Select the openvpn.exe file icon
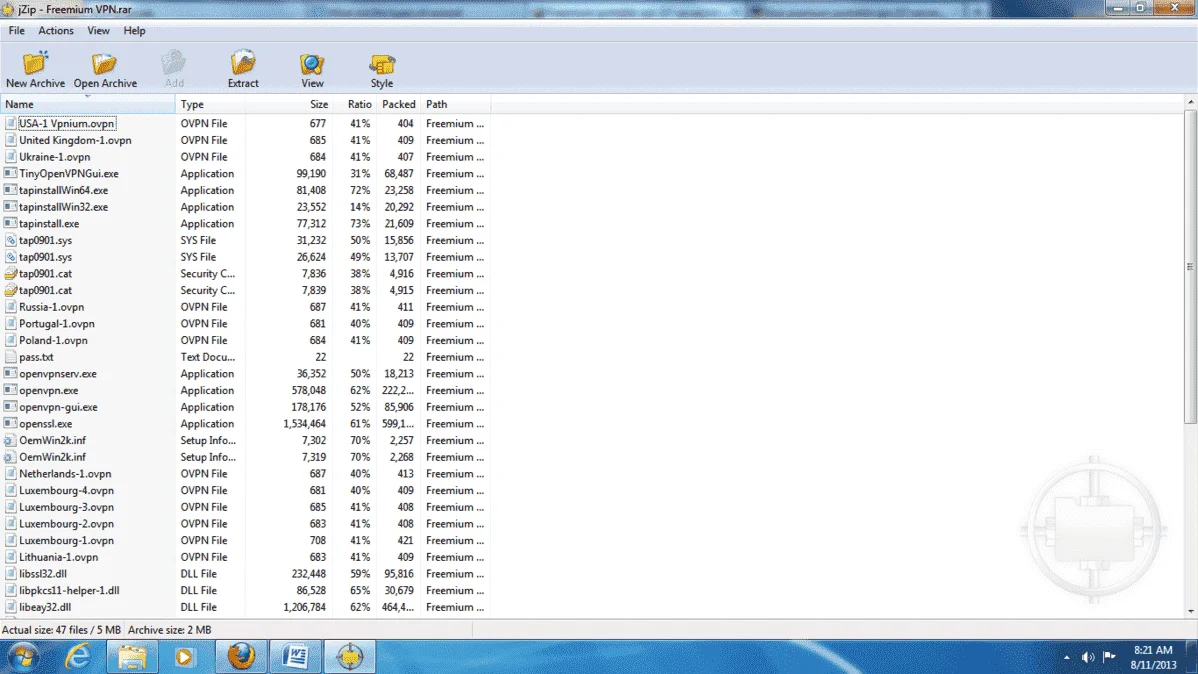The image size is (1198, 674). pos(11,390)
